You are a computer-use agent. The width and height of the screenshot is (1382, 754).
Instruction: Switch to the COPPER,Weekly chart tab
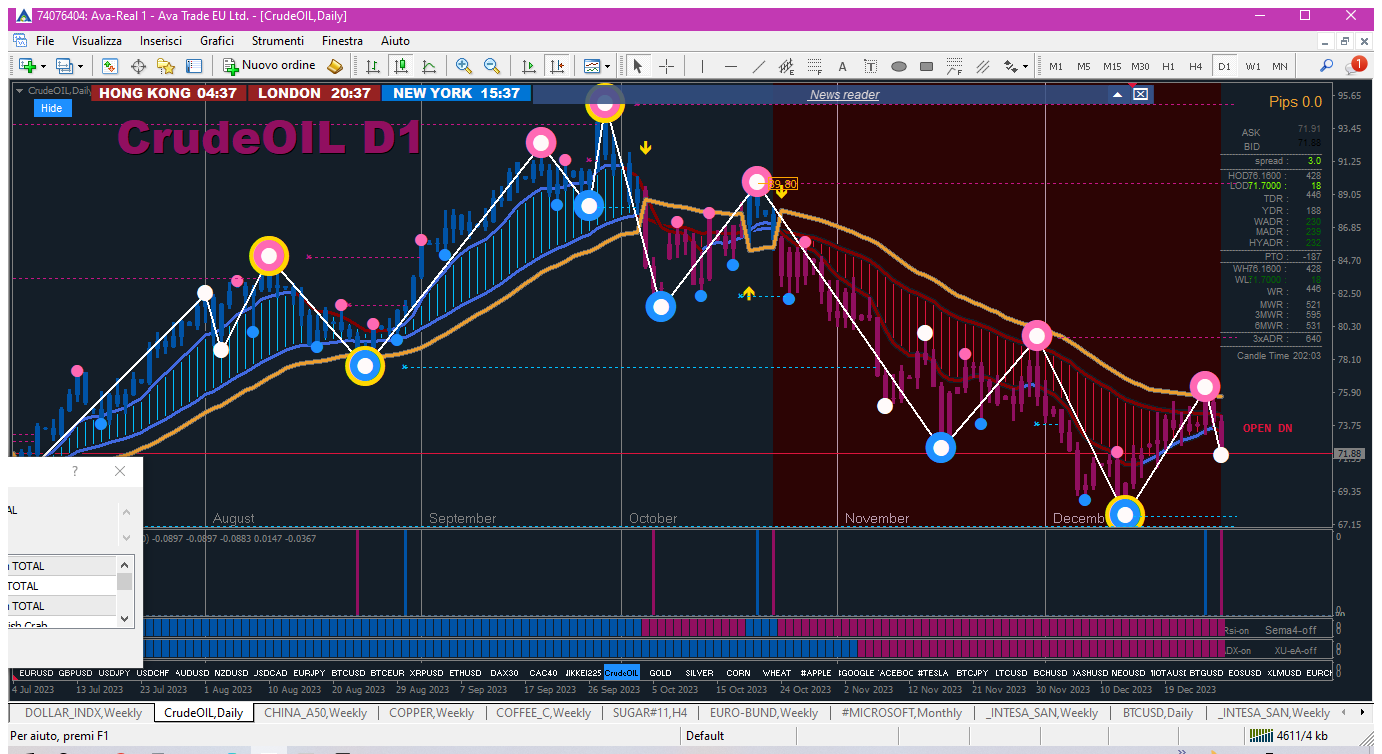point(431,713)
